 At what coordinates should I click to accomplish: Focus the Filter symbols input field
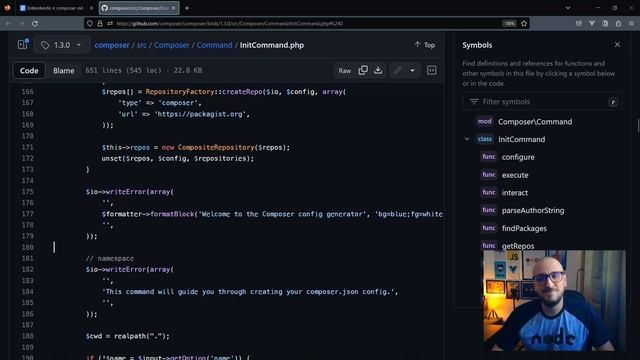[542, 102]
